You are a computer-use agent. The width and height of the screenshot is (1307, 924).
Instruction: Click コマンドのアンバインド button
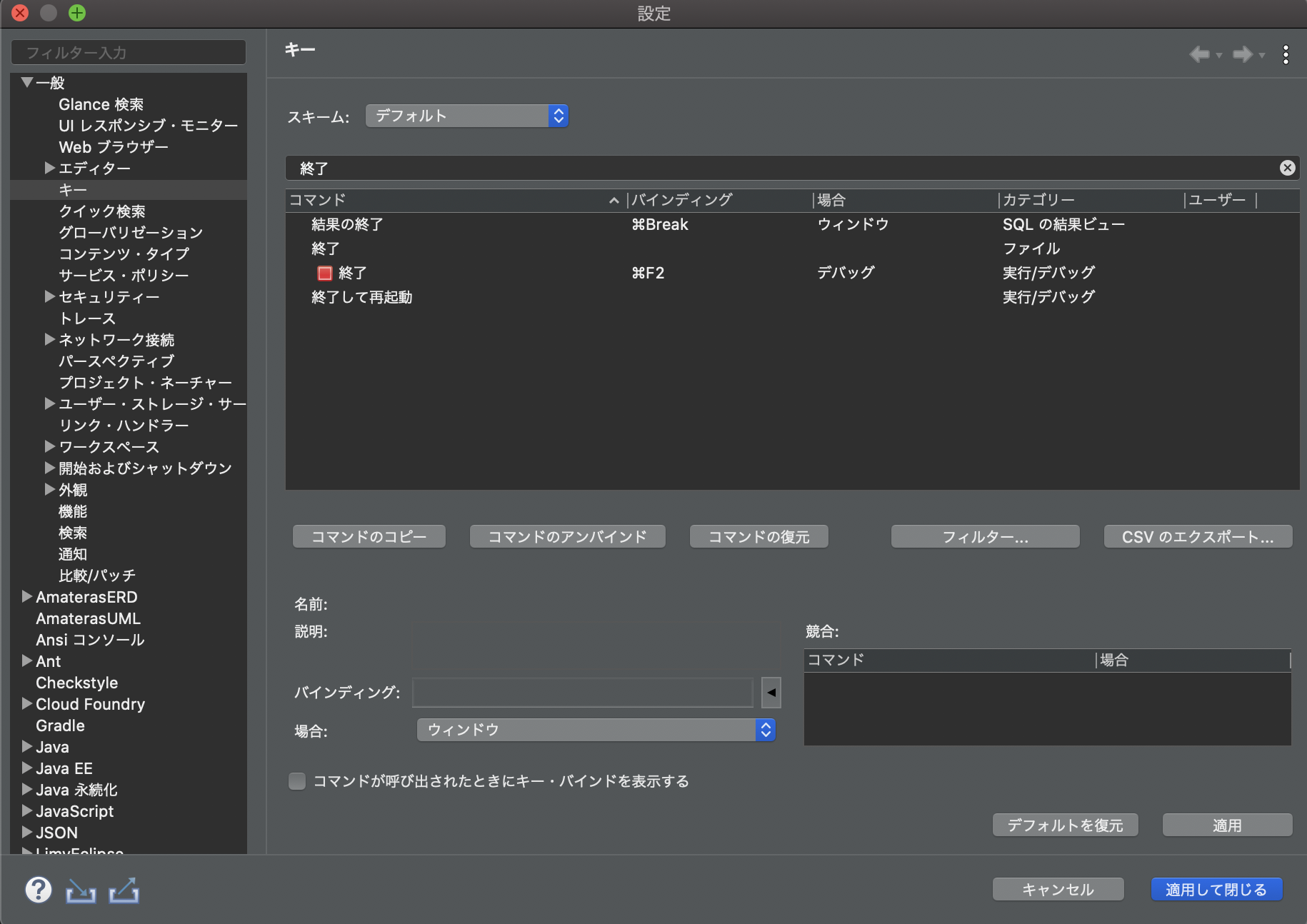click(x=568, y=536)
